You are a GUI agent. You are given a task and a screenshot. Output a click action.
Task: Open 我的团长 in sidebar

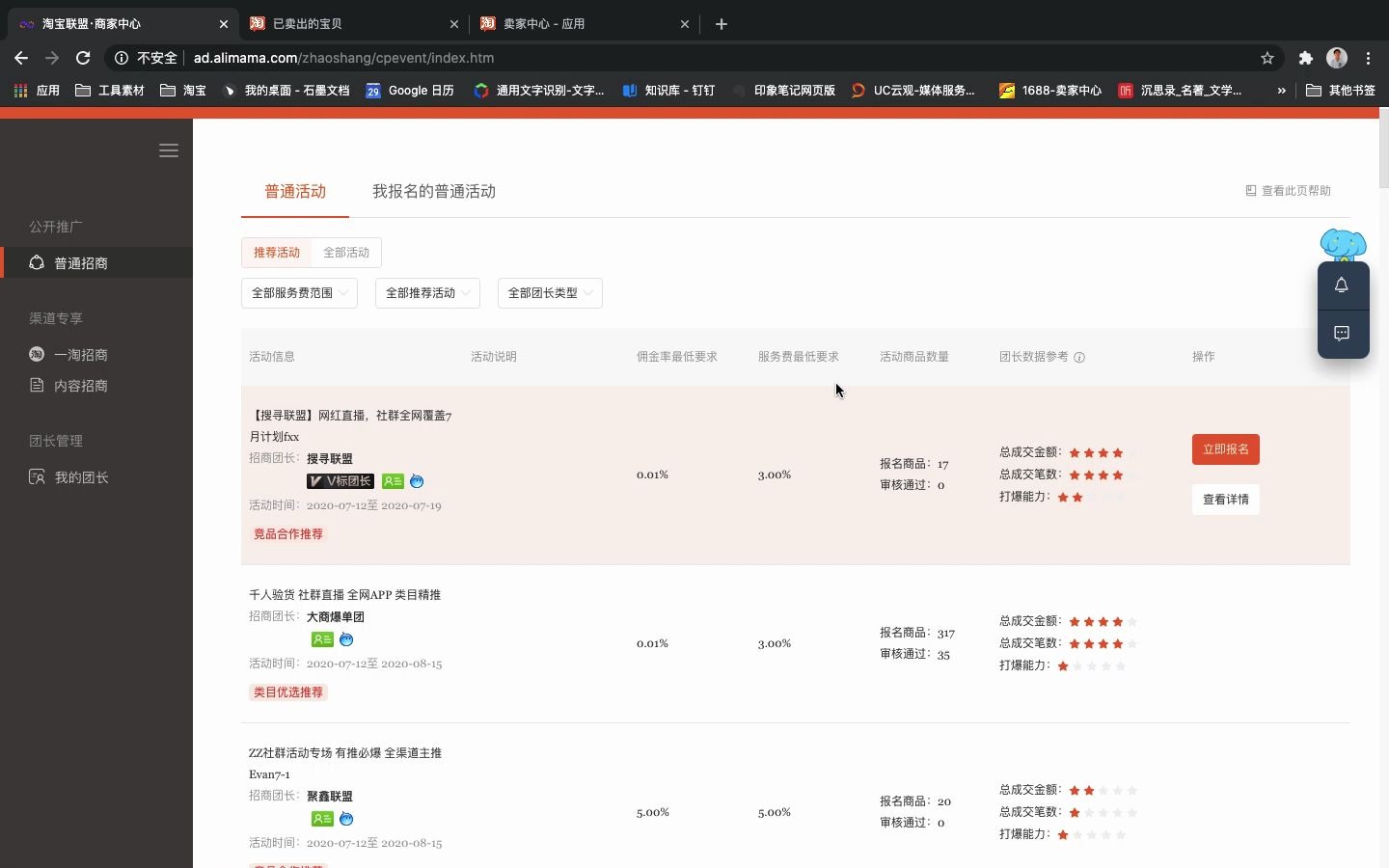click(81, 477)
